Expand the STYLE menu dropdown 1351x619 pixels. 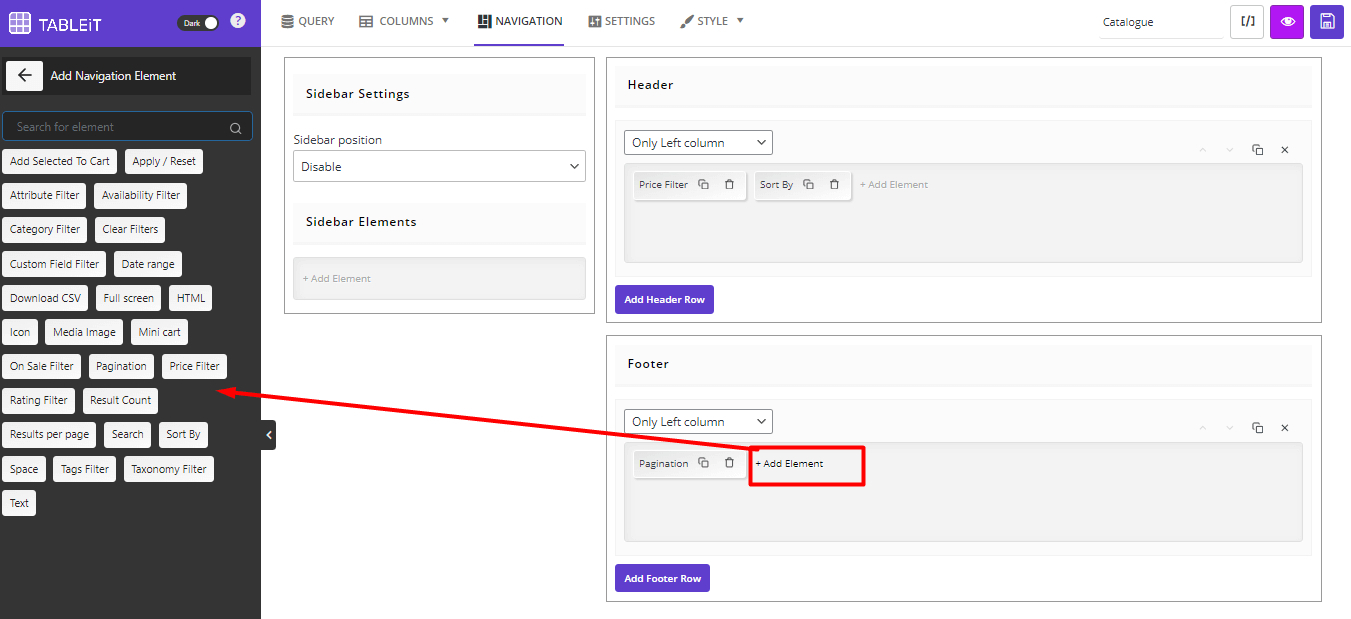[712, 21]
